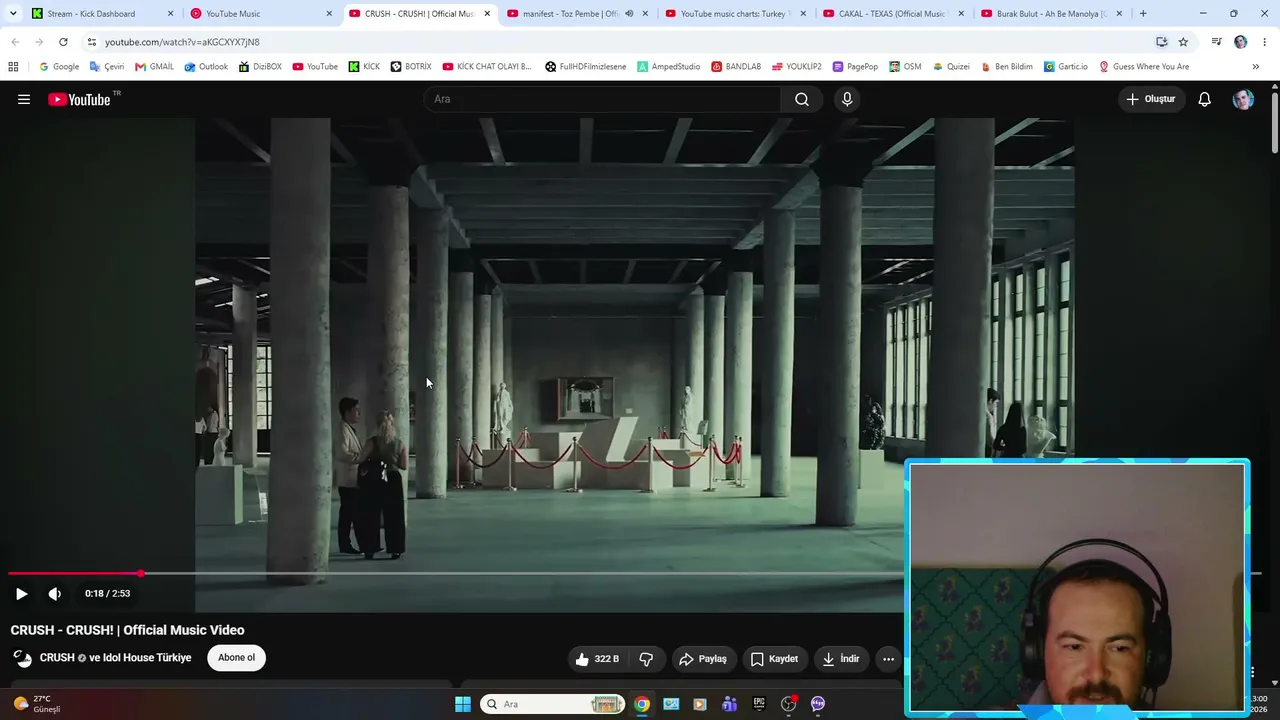Open the Gartic.io bookmark
The image size is (1280, 720).
tap(1065, 67)
